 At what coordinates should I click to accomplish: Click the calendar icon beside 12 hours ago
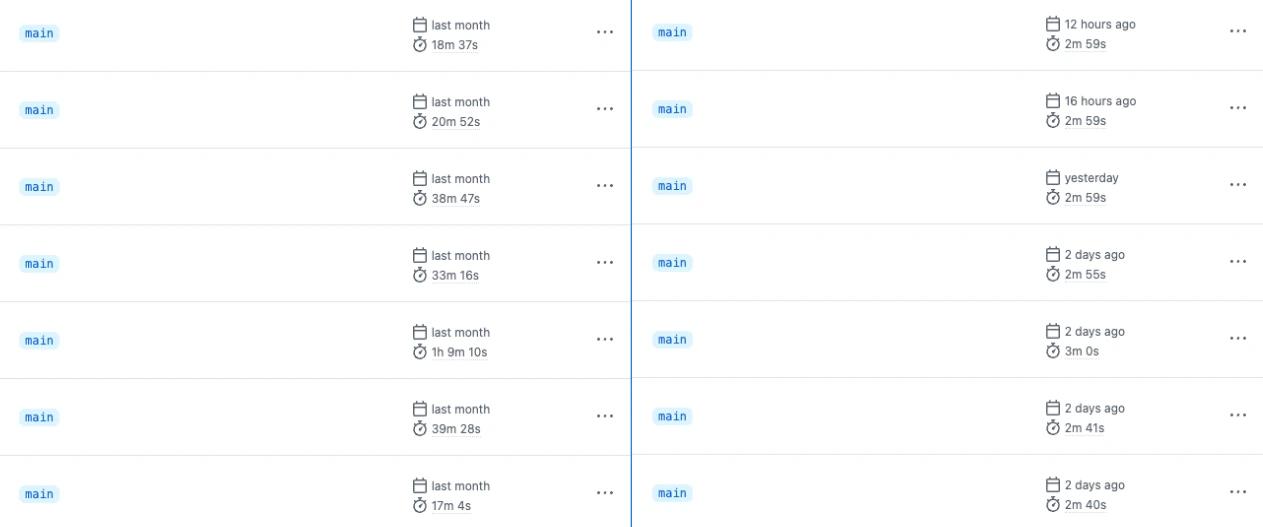1053,23
